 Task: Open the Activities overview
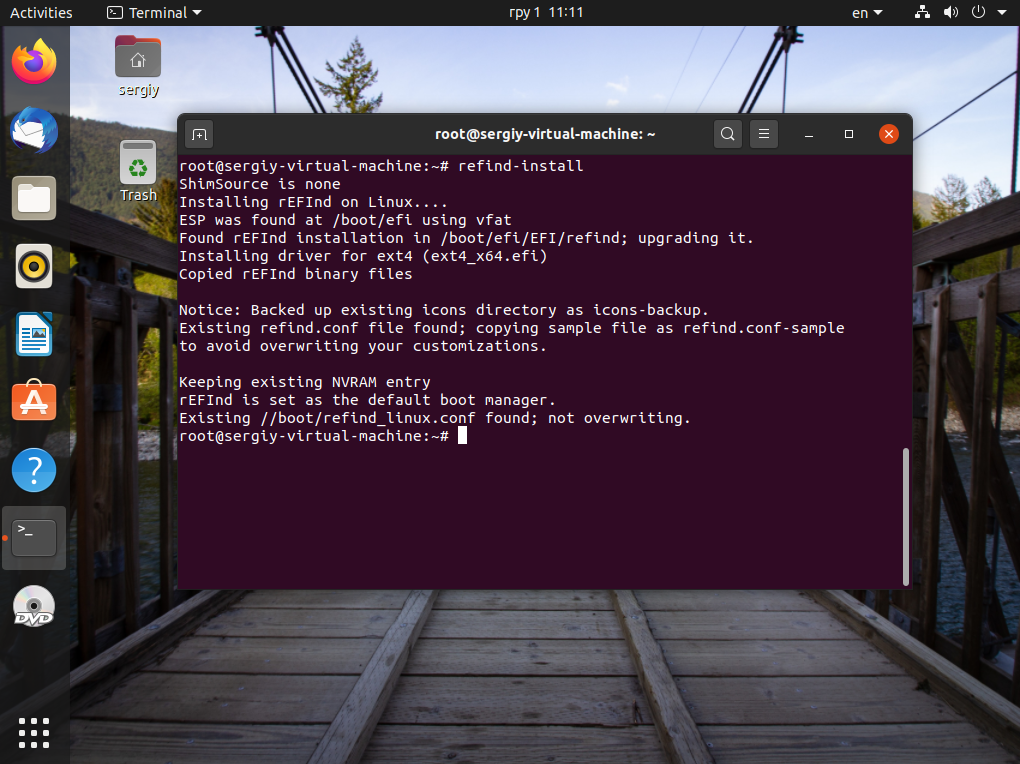pos(41,12)
